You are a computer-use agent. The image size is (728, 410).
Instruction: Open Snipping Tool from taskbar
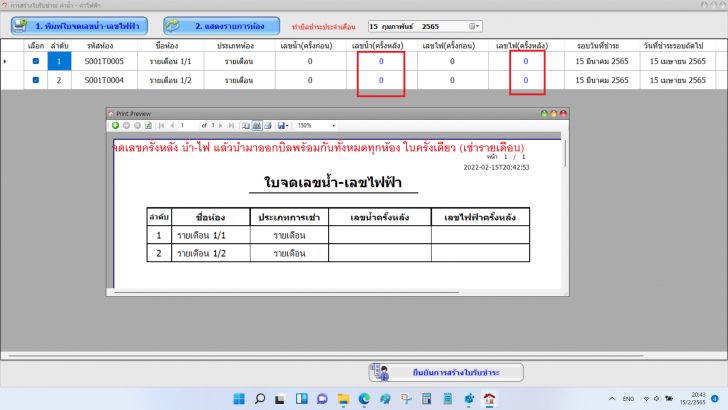tap(406, 399)
